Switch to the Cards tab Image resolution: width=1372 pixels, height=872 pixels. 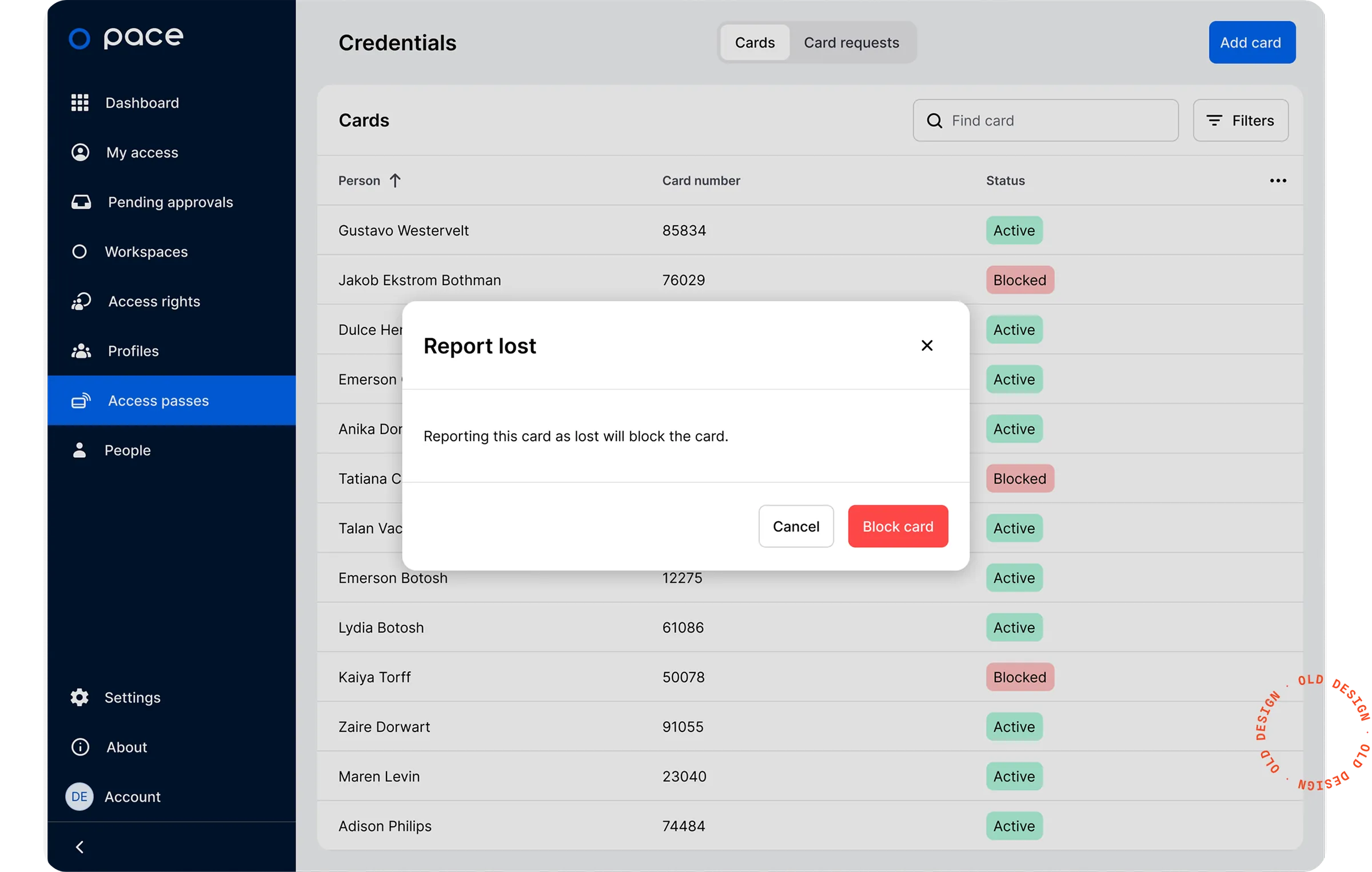(x=755, y=42)
